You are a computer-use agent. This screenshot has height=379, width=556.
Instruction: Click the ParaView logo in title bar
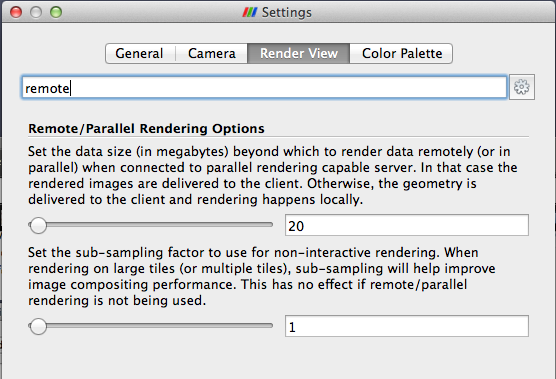click(250, 12)
